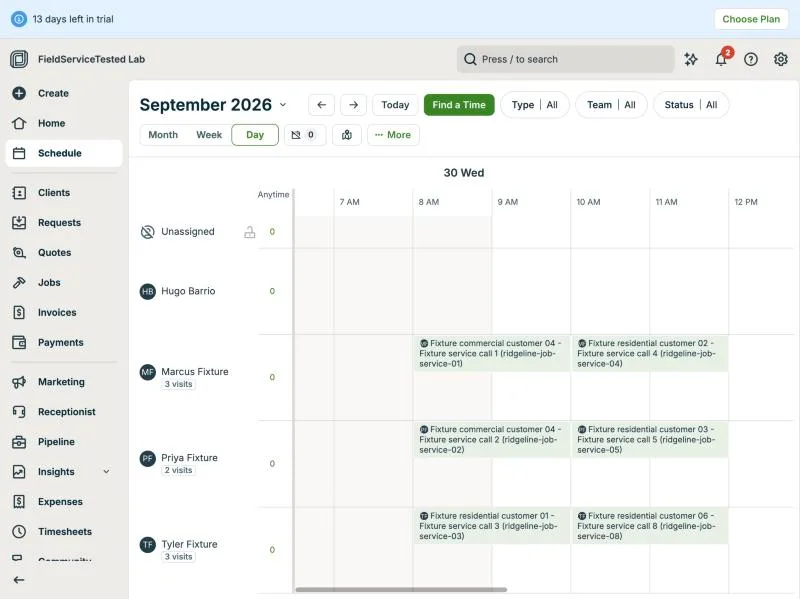Screen dimensions: 800x599
Task: Open Requests inbox icon
Action: [19, 222]
